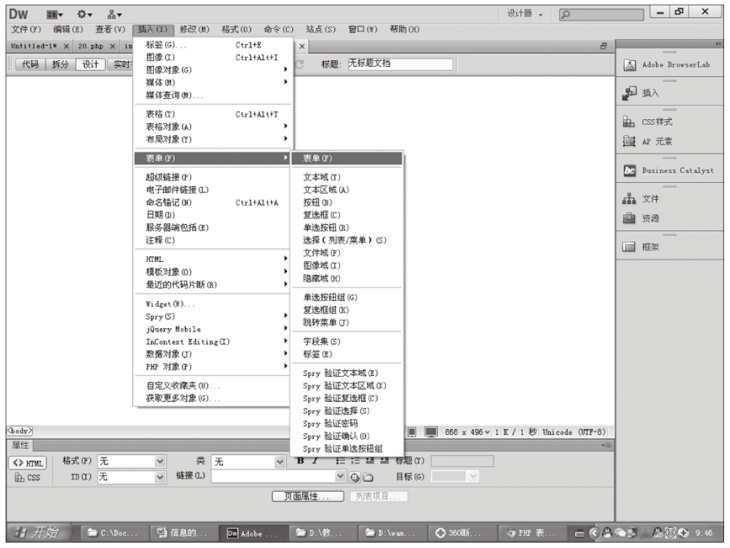Open the Business Catalyst panel
This screenshot has height=548, width=730.
pyautogui.click(x=669, y=170)
